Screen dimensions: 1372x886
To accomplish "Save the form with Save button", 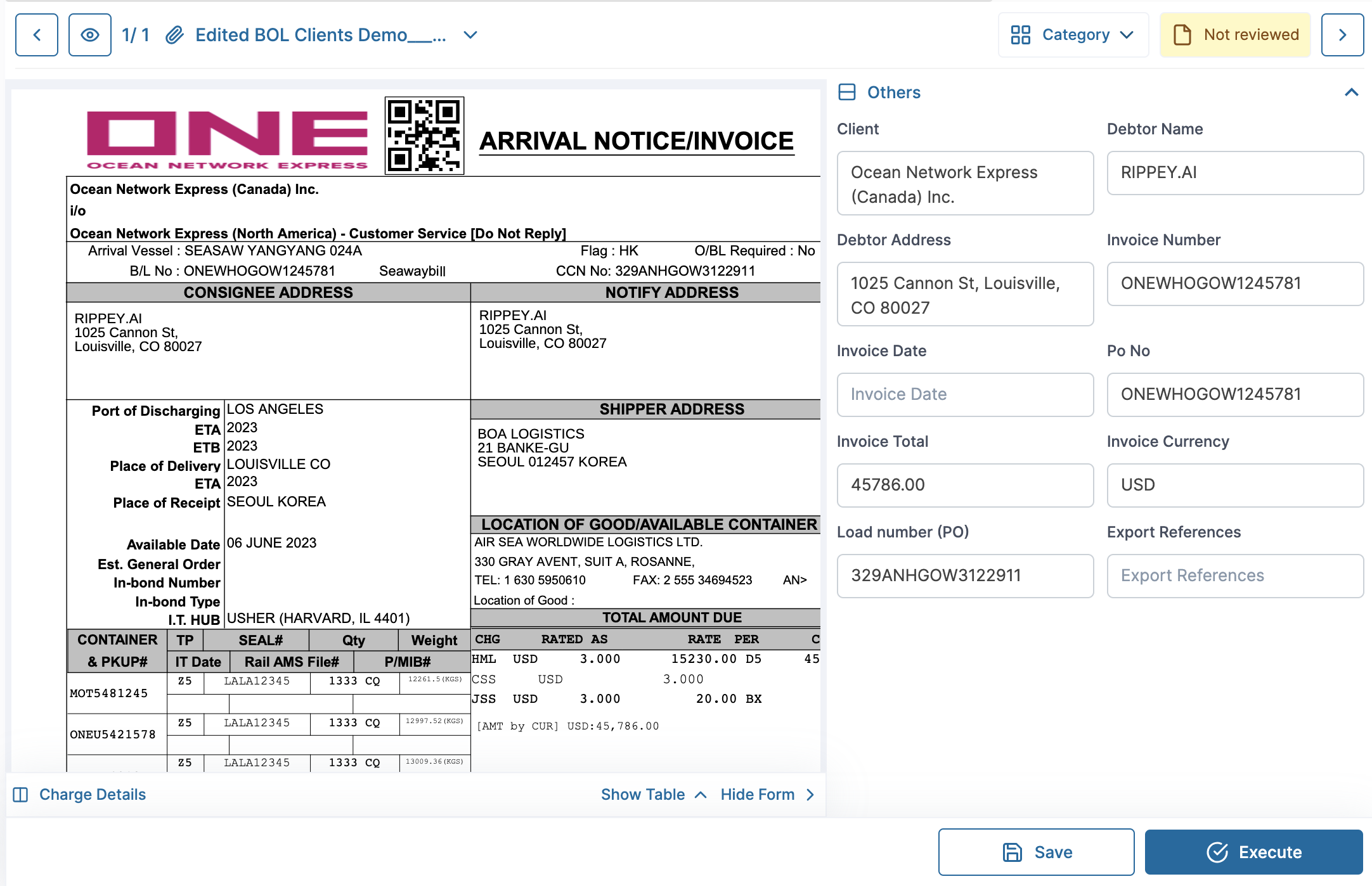I will (x=1036, y=852).
